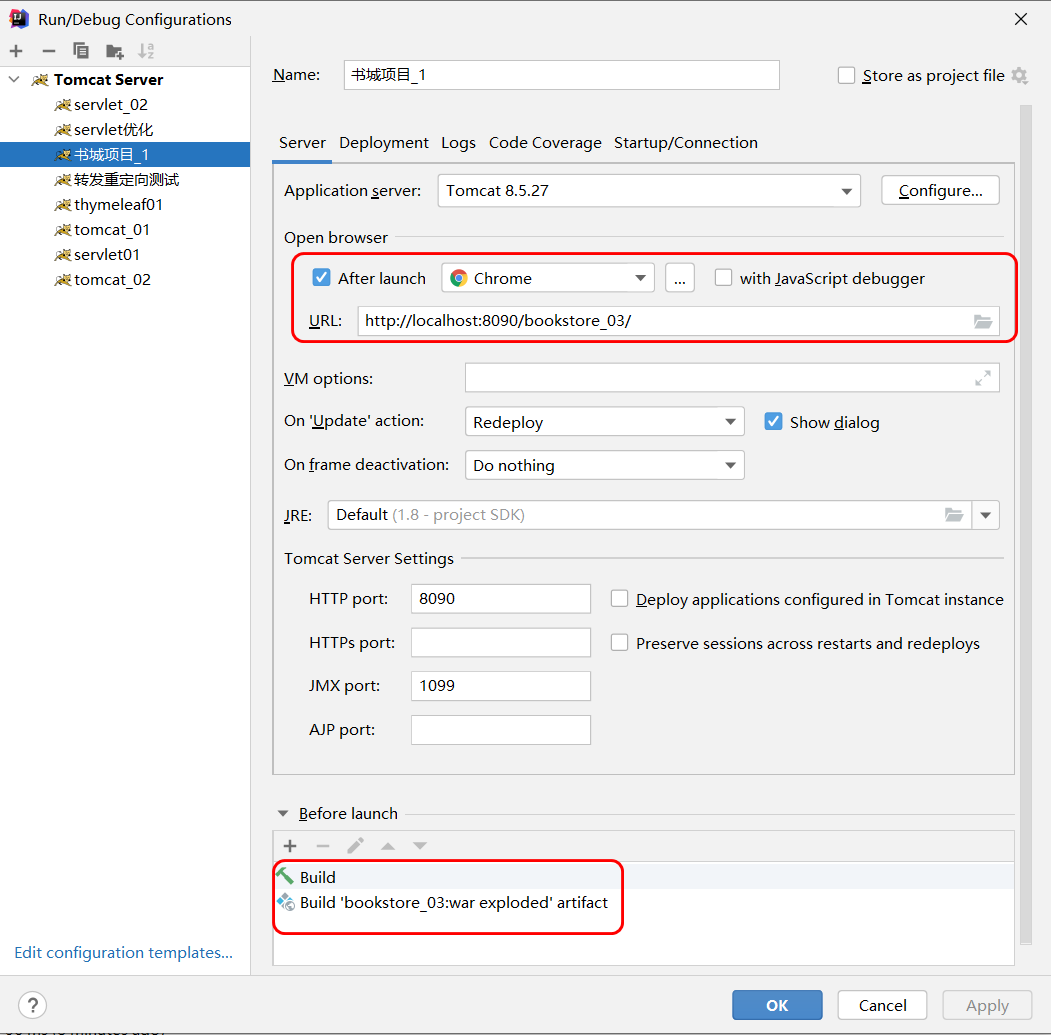
Task: Collapse Before launch section
Action: click(283, 813)
